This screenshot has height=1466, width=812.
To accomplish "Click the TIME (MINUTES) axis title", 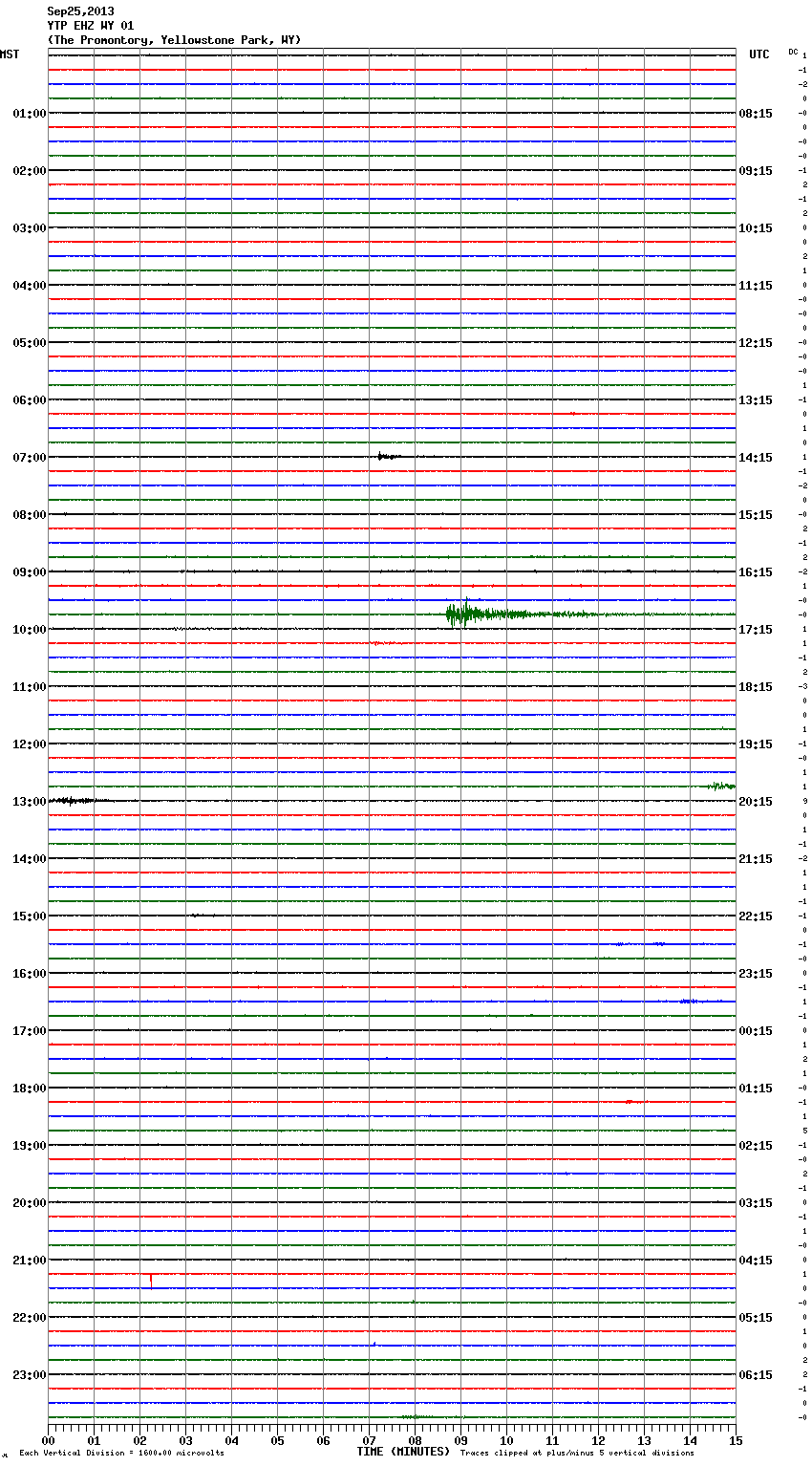I will pos(403,1452).
